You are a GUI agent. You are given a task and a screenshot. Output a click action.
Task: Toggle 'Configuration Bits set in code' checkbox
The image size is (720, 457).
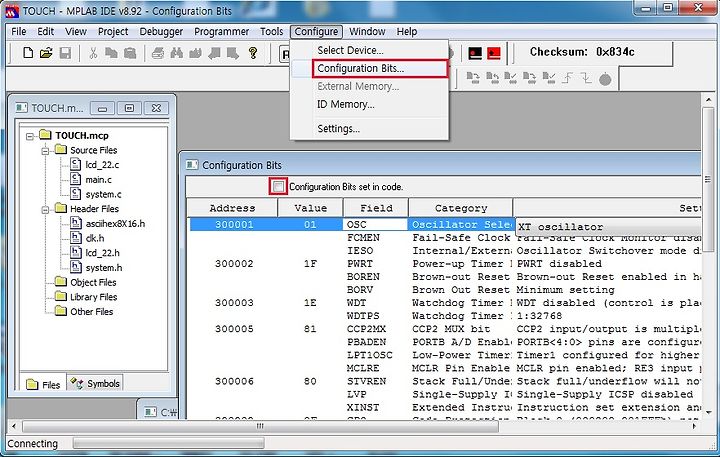(278, 186)
